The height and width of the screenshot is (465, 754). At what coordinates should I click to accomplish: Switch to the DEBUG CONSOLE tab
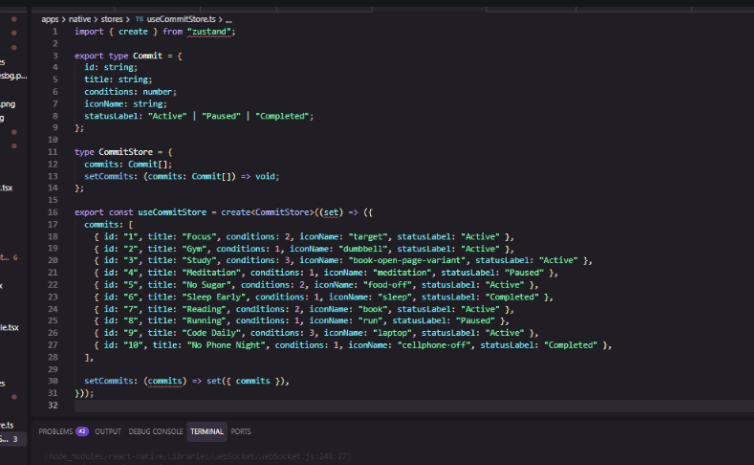tap(155, 431)
